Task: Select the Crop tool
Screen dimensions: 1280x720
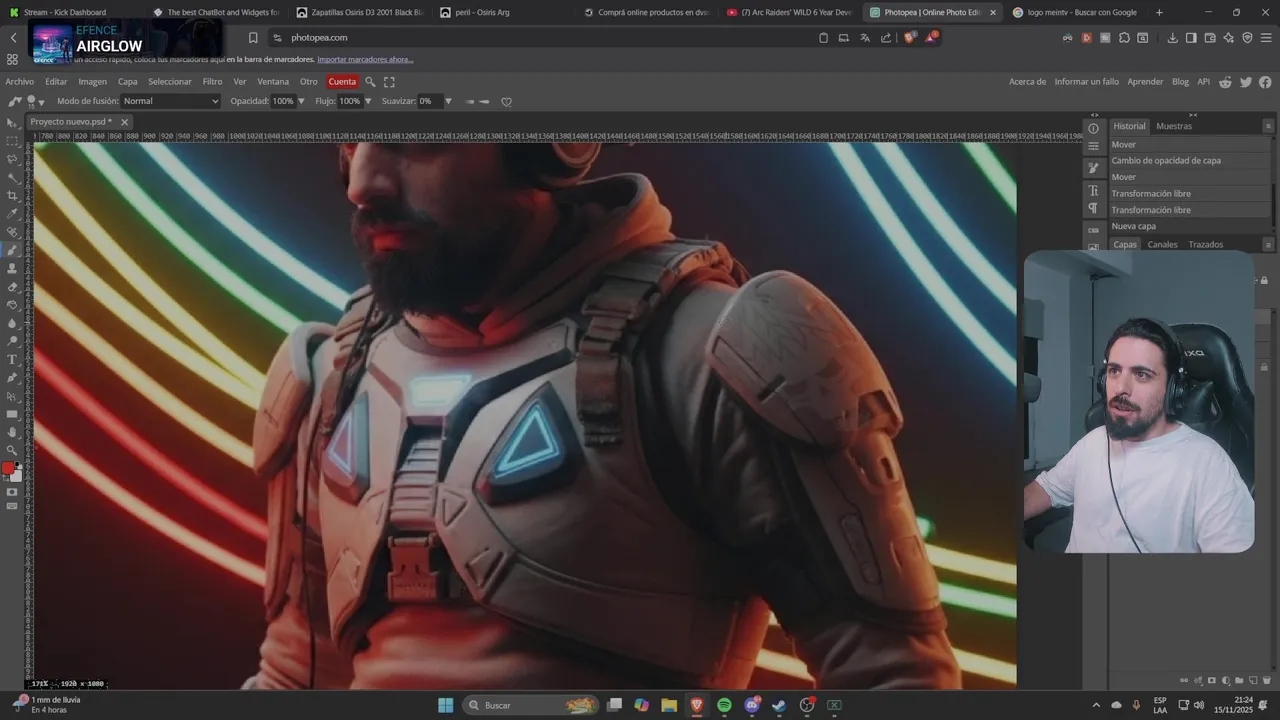Action: [12, 195]
